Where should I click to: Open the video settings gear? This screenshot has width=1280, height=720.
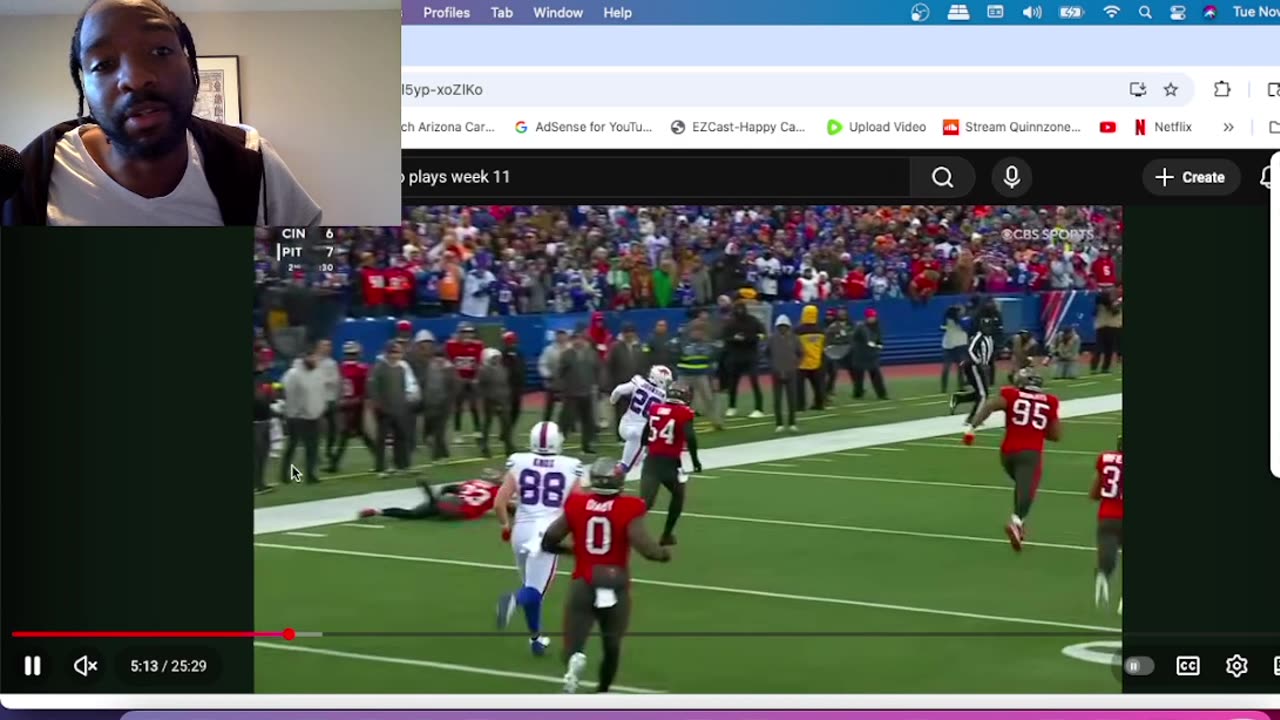1237,666
